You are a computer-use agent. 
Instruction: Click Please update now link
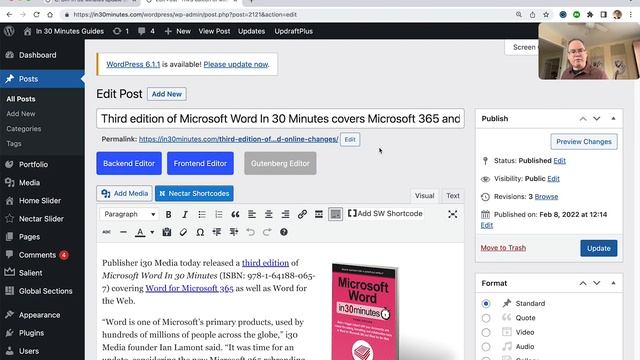click(x=236, y=64)
